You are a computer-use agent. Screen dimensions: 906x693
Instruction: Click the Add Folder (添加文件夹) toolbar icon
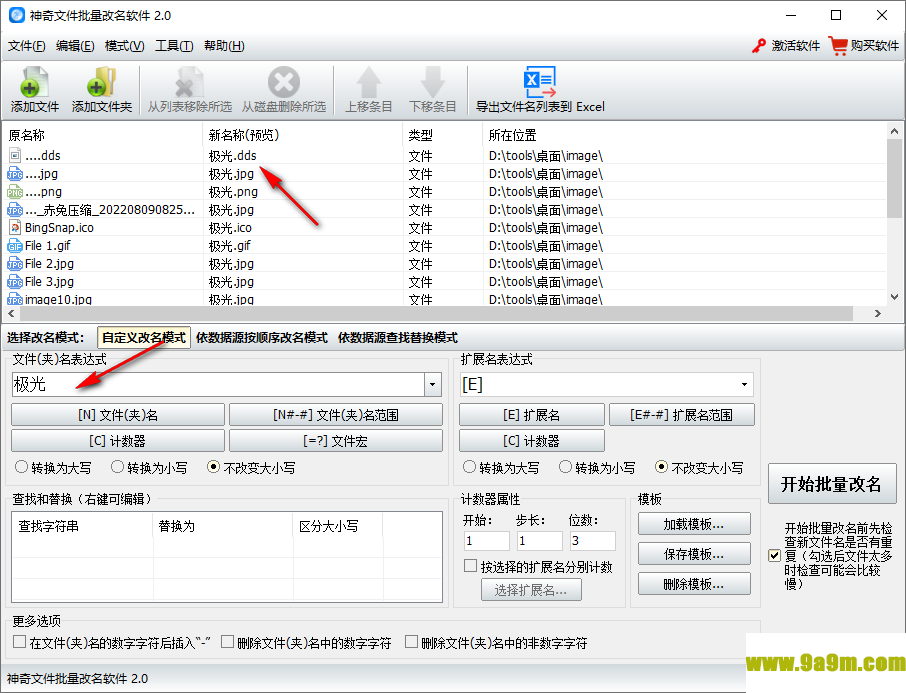[x=102, y=82]
